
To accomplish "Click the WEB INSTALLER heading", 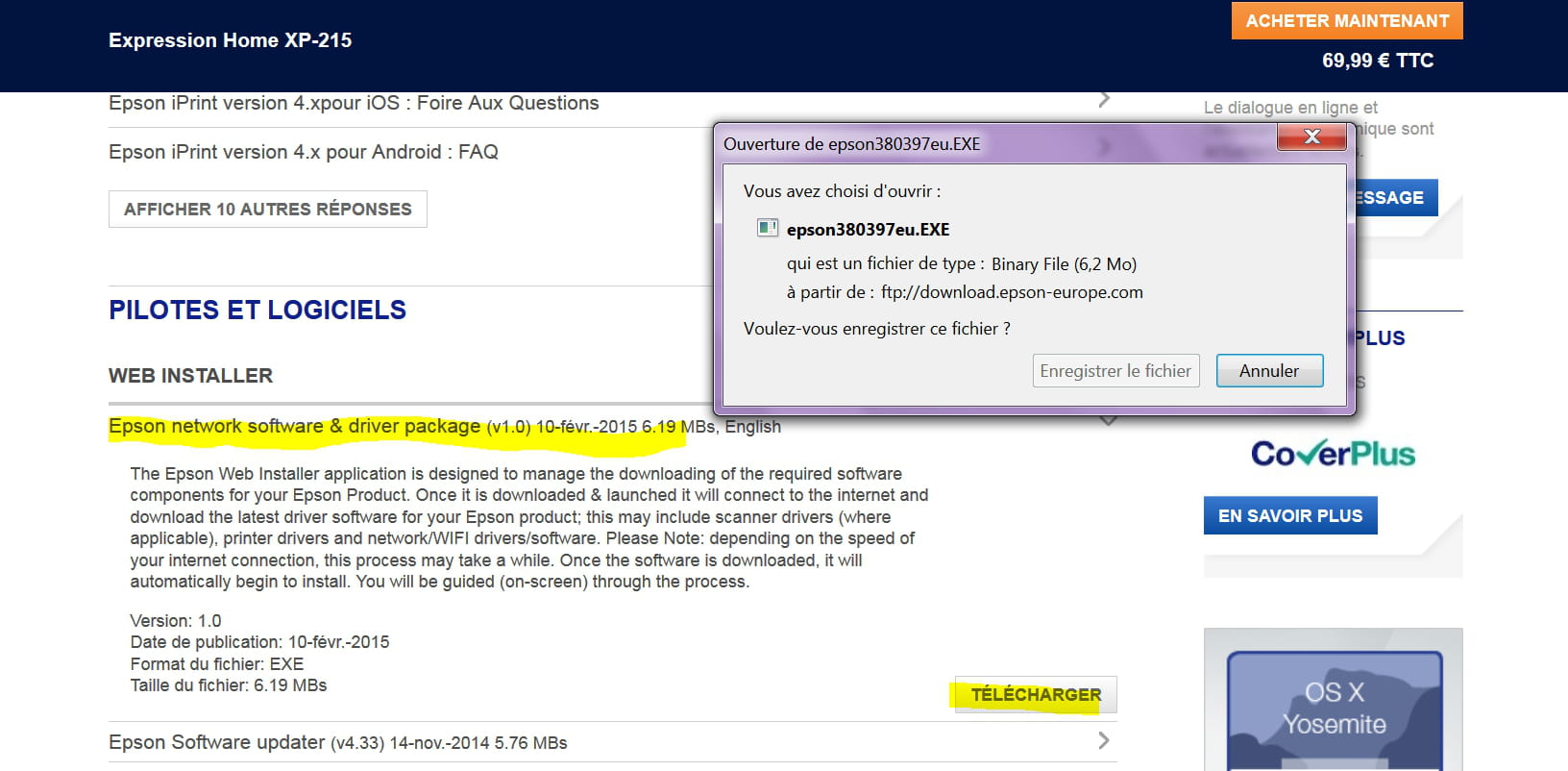I will tap(190, 376).
